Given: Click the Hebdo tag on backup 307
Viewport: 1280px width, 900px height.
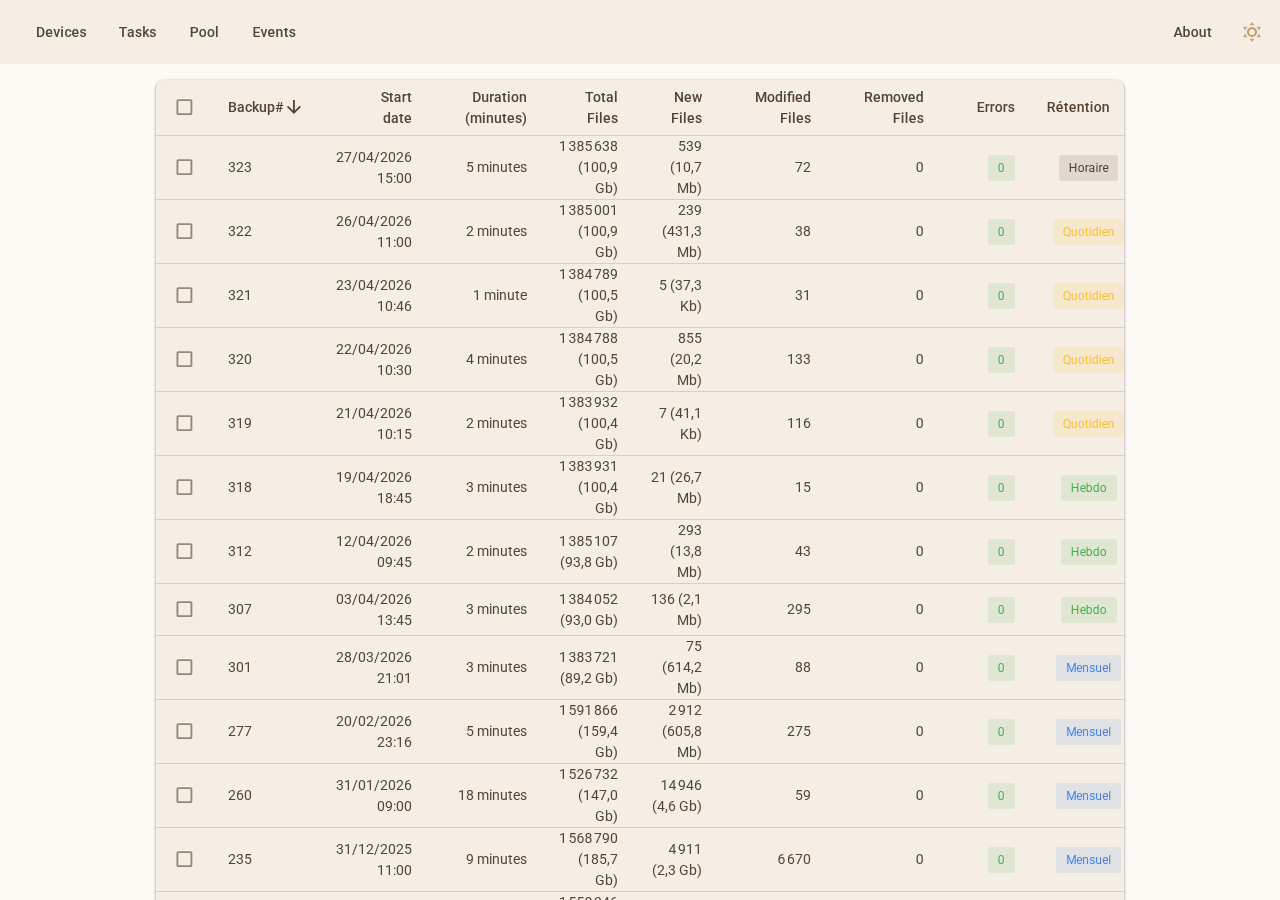Looking at the screenshot, I should 1089,610.
